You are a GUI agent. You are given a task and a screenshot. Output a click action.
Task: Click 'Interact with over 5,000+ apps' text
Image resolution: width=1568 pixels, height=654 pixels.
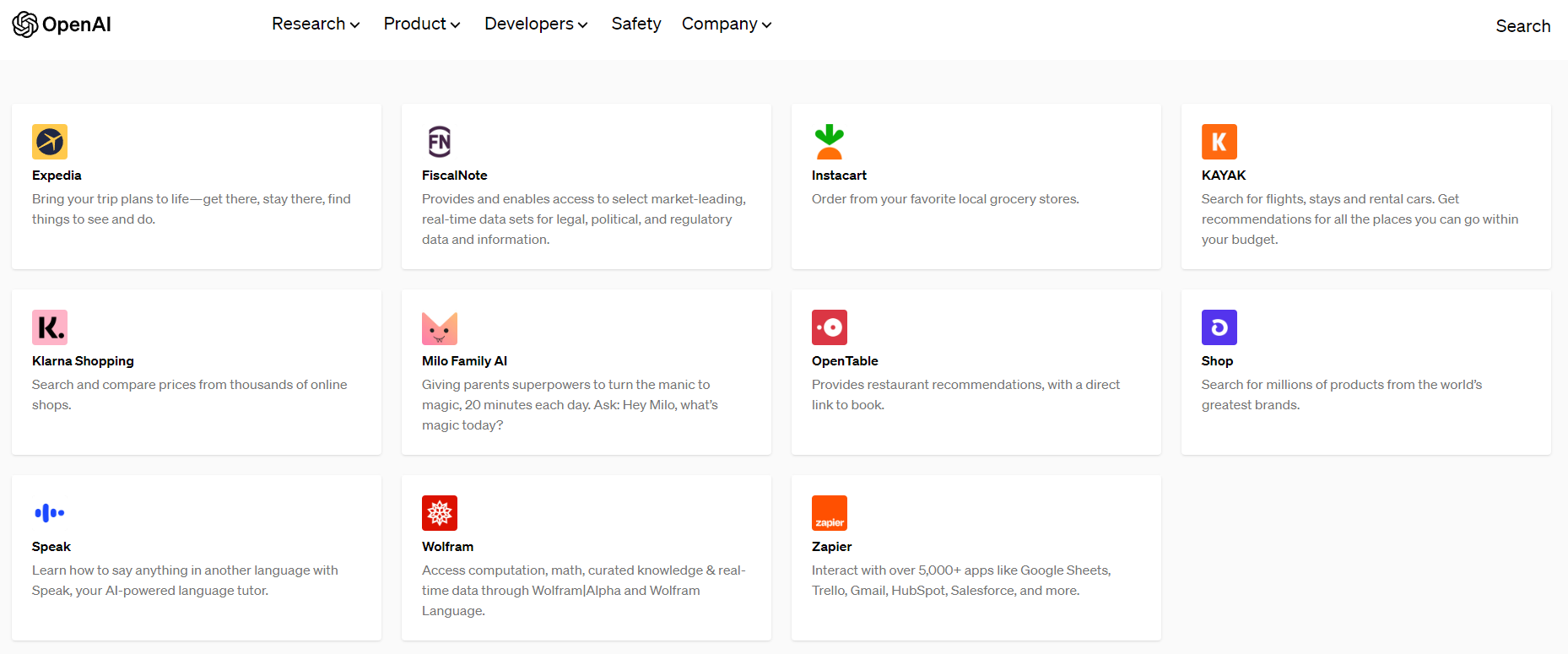point(961,581)
